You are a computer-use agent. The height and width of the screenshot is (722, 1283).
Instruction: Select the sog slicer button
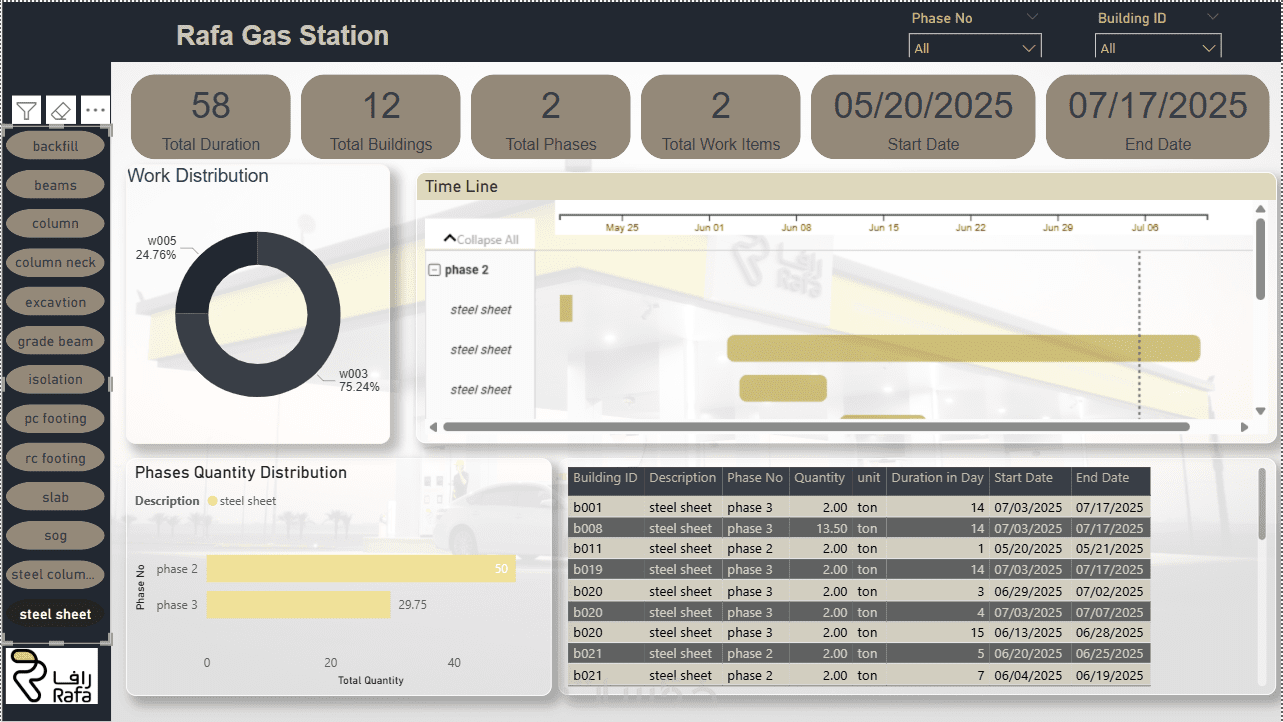pos(55,536)
